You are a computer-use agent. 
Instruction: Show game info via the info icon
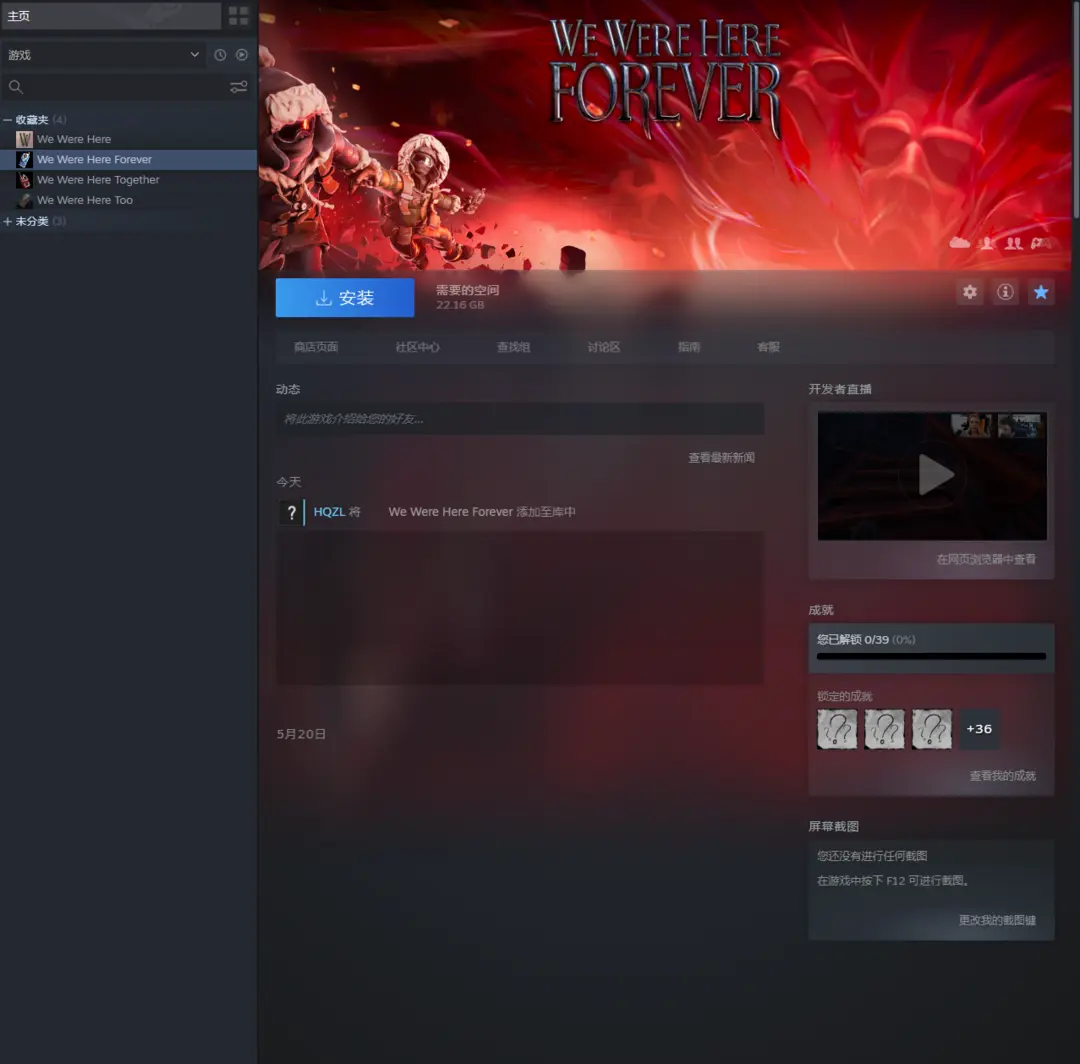[1006, 292]
